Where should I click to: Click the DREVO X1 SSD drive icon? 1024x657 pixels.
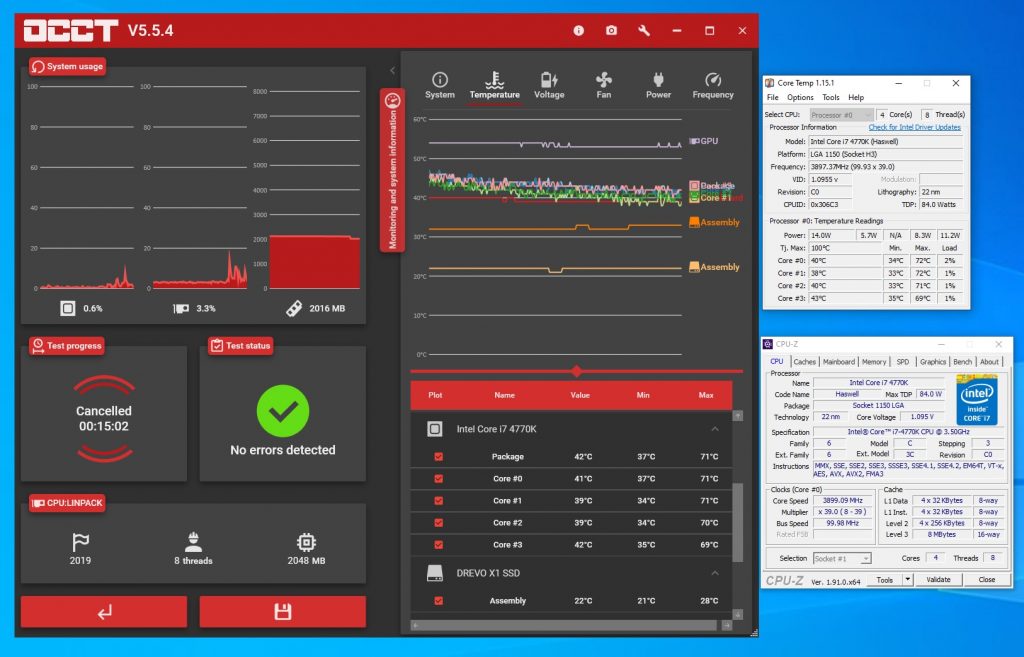point(434,573)
